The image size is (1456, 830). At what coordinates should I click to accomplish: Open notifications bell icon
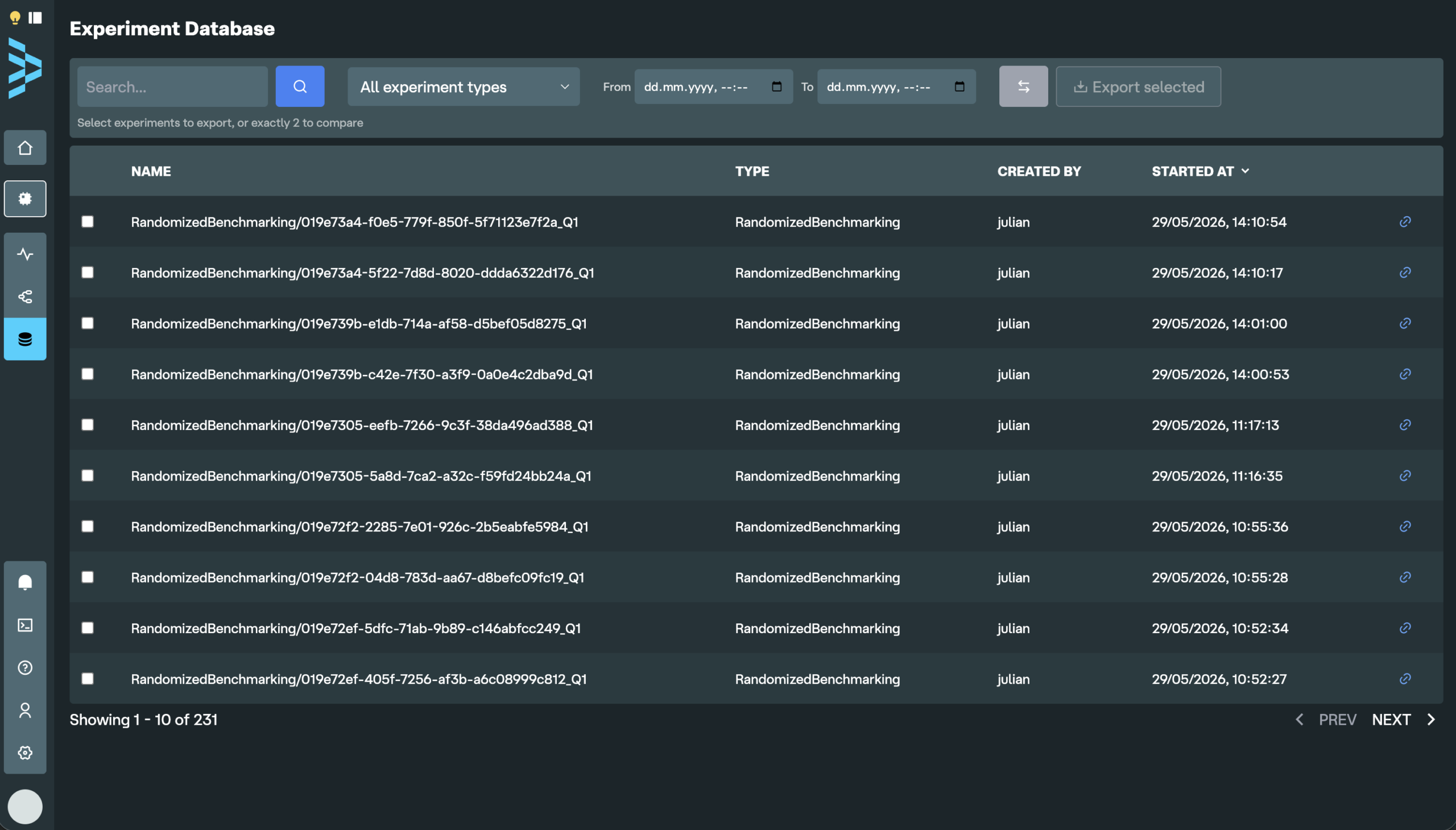point(25,583)
